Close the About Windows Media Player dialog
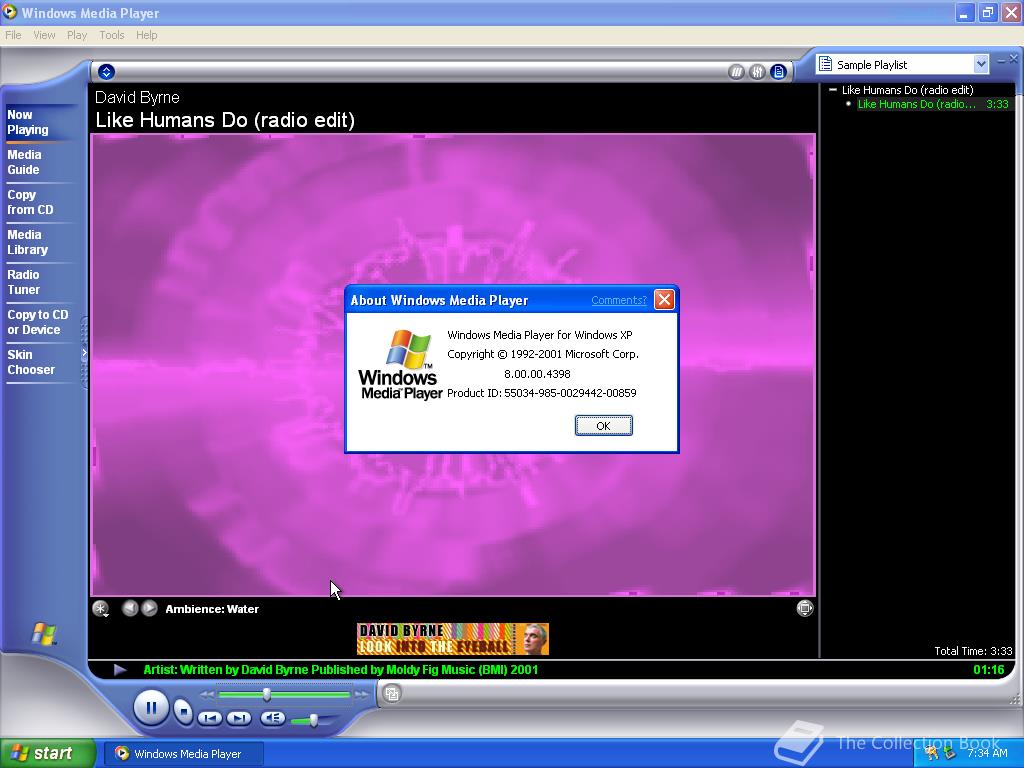This screenshot has height=768, width=1024. click(x=664, y=299)
